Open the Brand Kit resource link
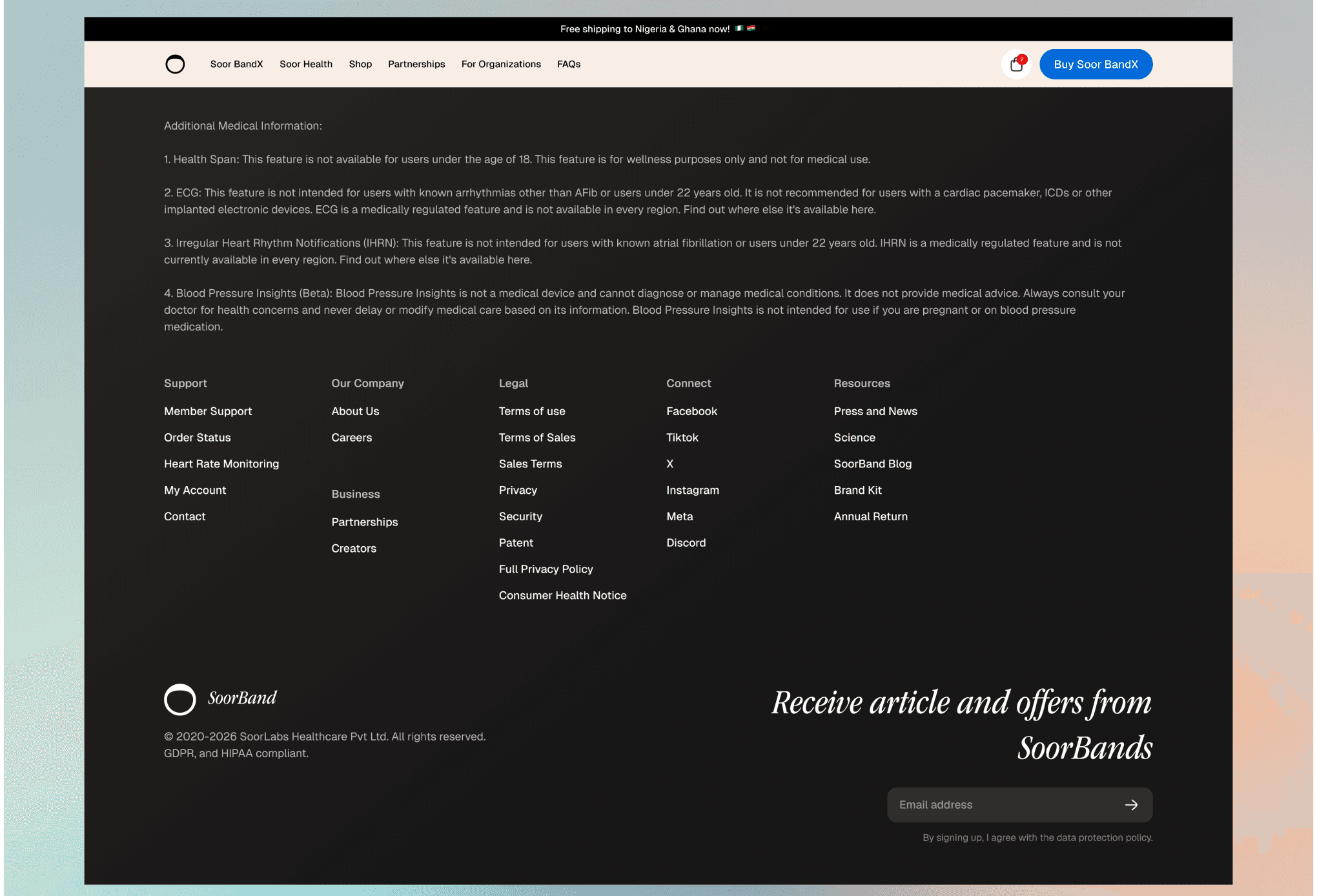The image size is (1317, 896). (x=857, y=490)
